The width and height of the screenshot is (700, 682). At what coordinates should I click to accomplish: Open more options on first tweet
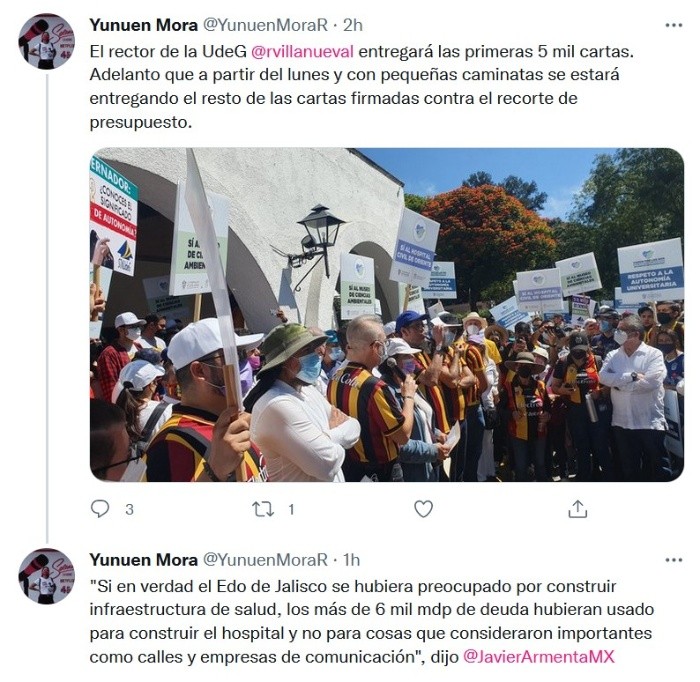pyautogui.click(x=674, y=25)
